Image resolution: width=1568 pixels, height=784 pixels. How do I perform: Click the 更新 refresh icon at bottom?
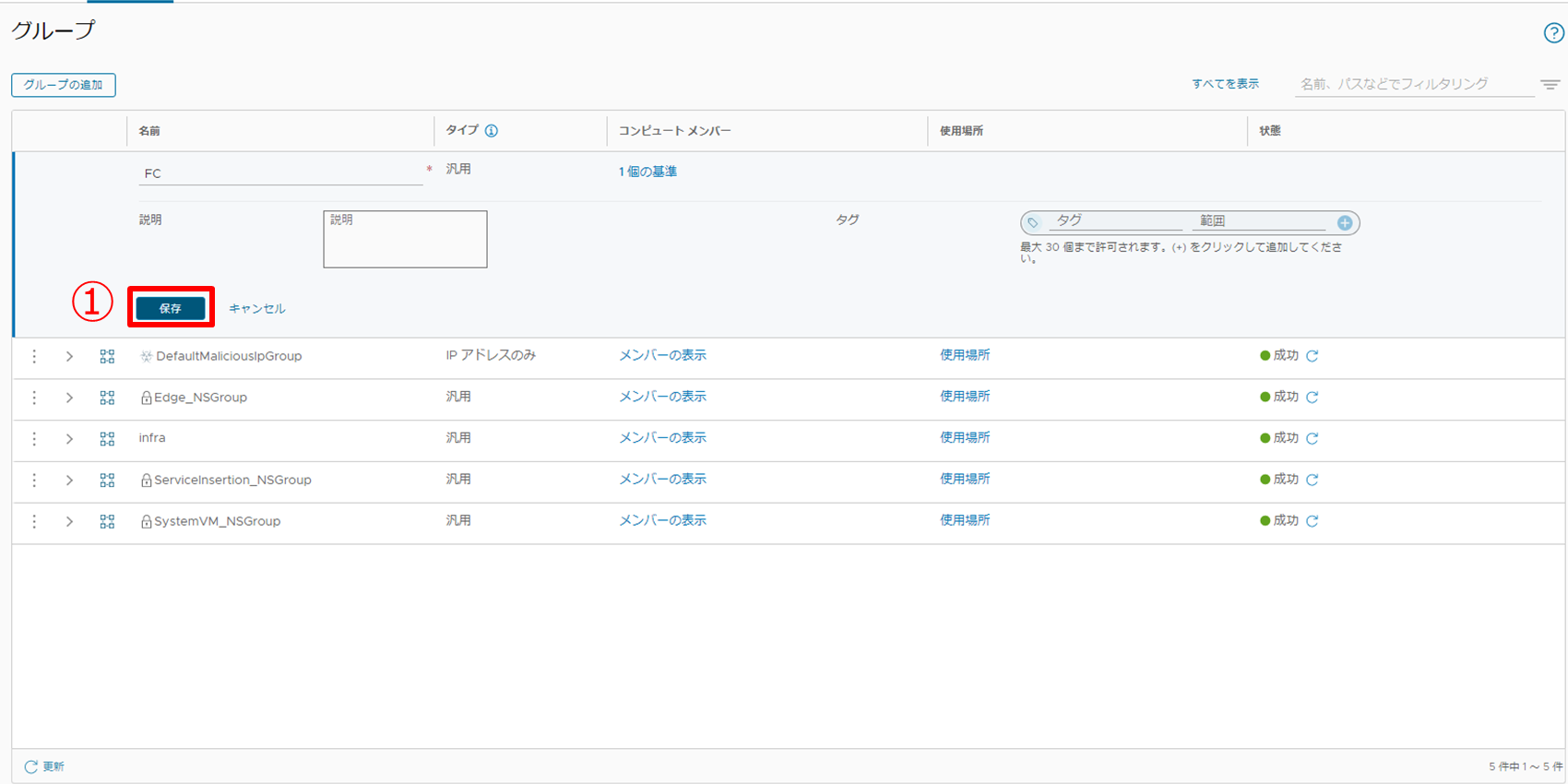coord(31,766)
